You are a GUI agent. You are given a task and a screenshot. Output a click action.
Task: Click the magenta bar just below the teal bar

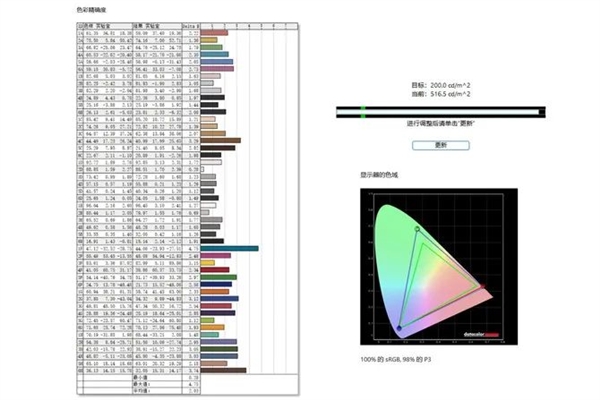tap(215, 255)
